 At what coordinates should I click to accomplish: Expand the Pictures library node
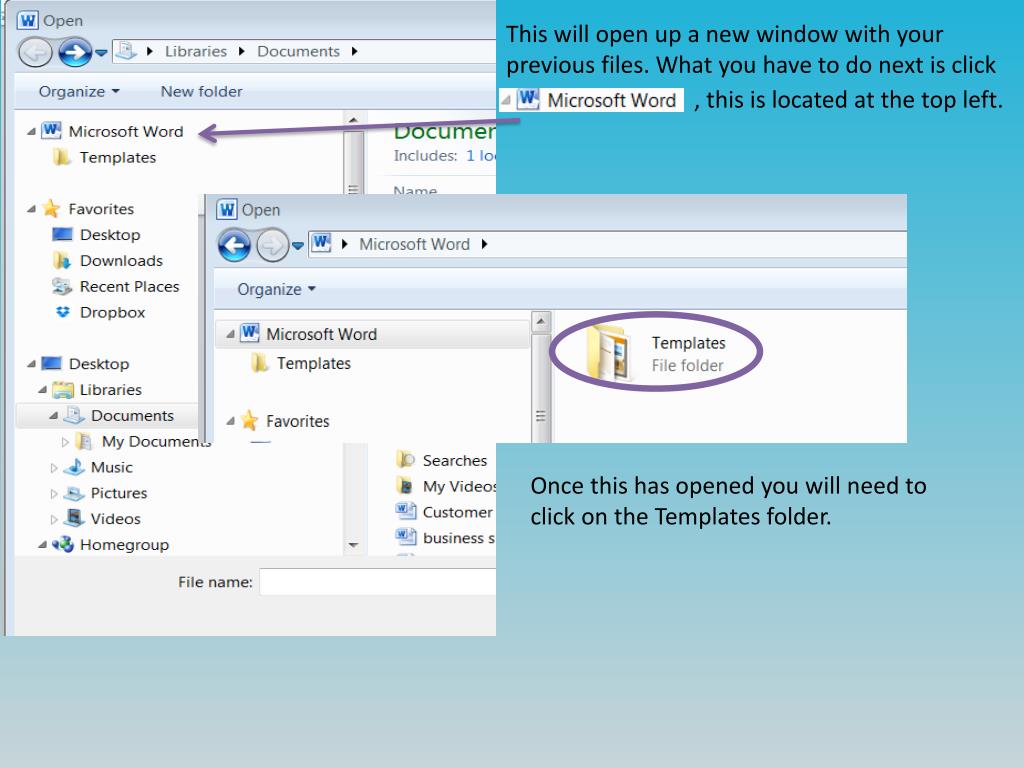(x=54, y=494)
